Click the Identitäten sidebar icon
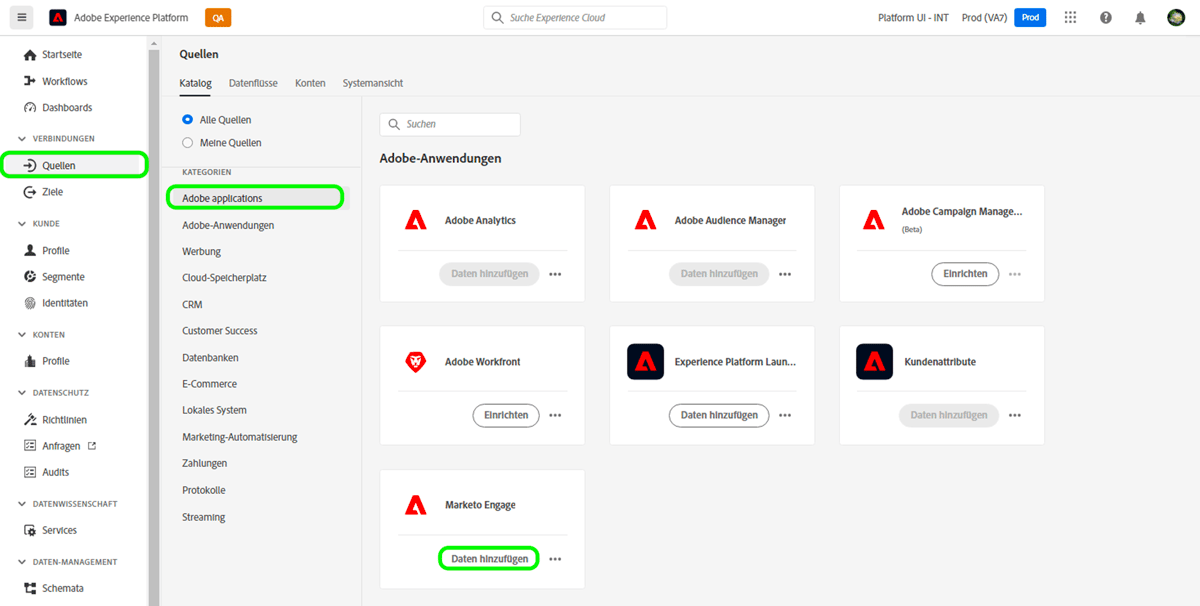The image size is (1200, 606). pyautogui.click(x=30, y=302)
